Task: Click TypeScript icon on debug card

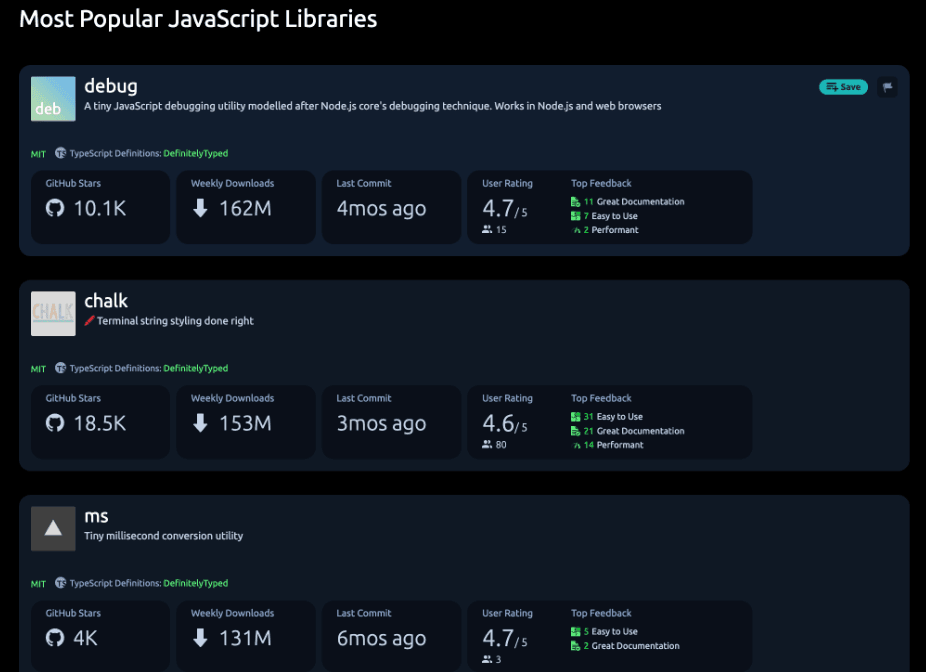Action: coord(60,153)
